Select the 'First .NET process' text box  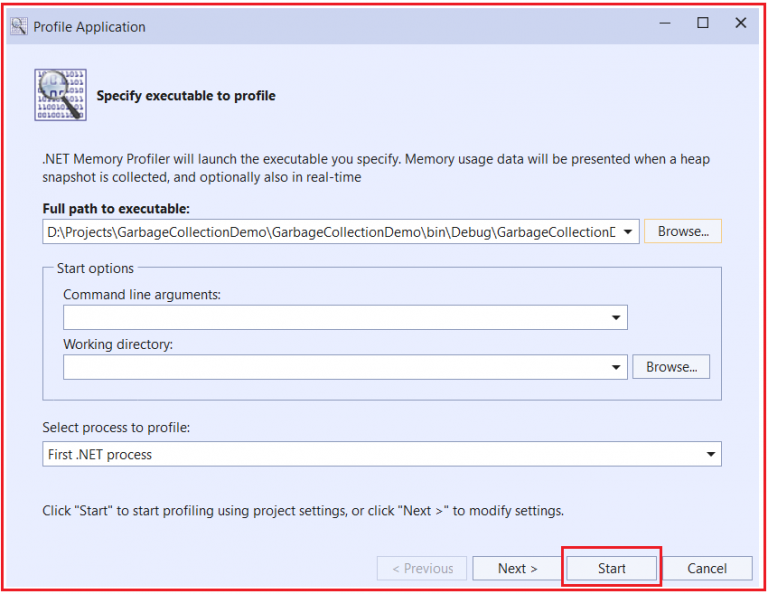[x=382, y=454]
